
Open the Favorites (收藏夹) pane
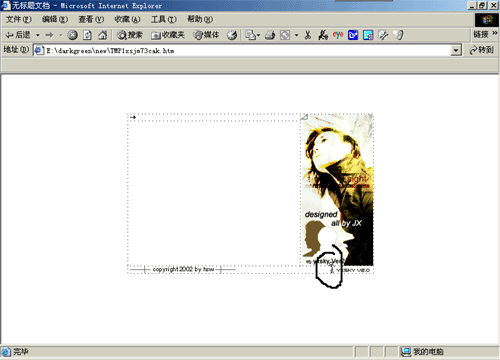coord(168,35)
